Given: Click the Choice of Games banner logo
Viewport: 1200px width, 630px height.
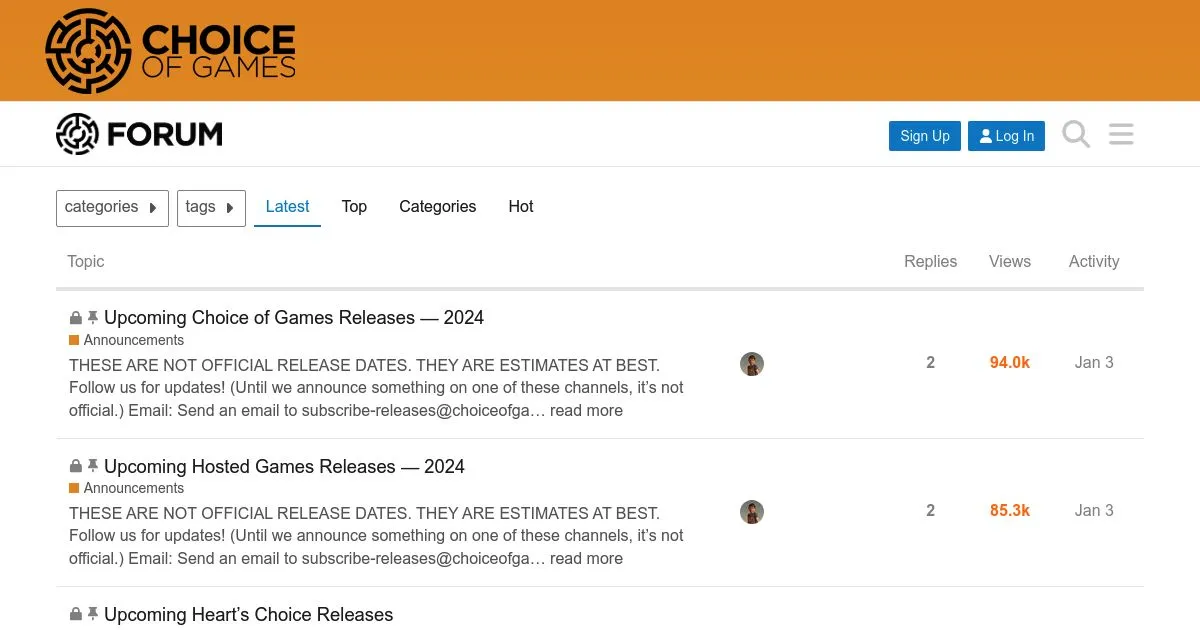Looking at the screenshot, I should pyautogui.click(x=171, y=51).
